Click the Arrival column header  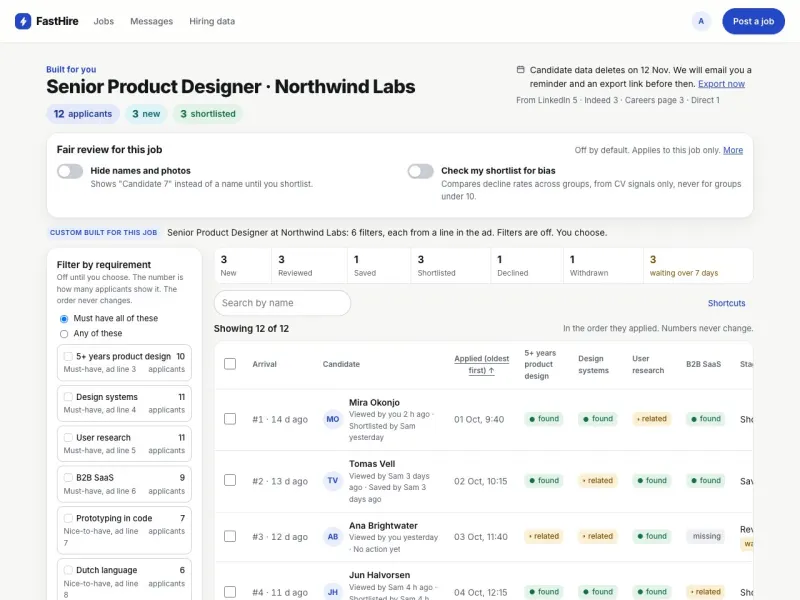(x=264, y=364)
